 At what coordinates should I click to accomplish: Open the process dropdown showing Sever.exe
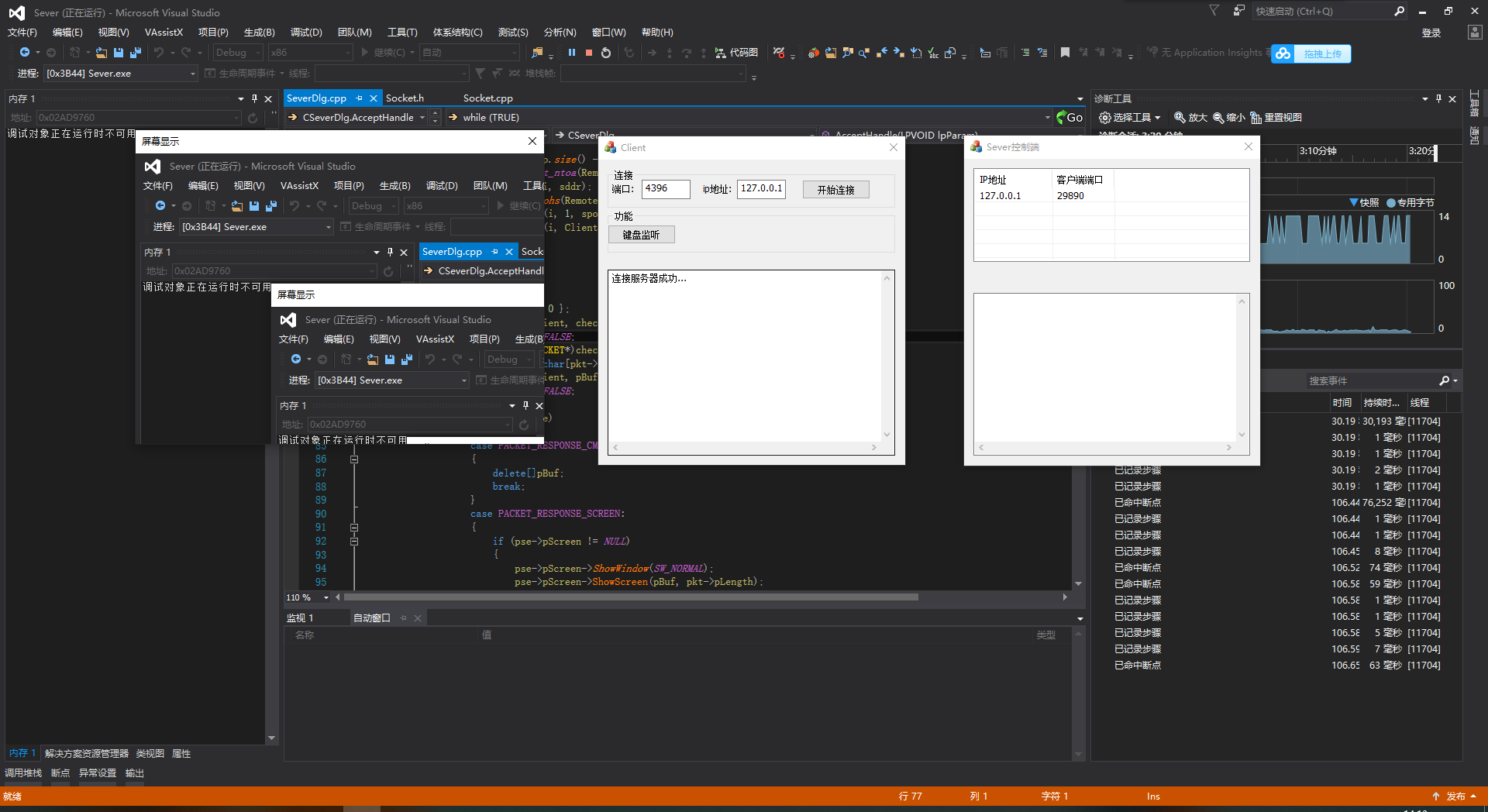121,74
